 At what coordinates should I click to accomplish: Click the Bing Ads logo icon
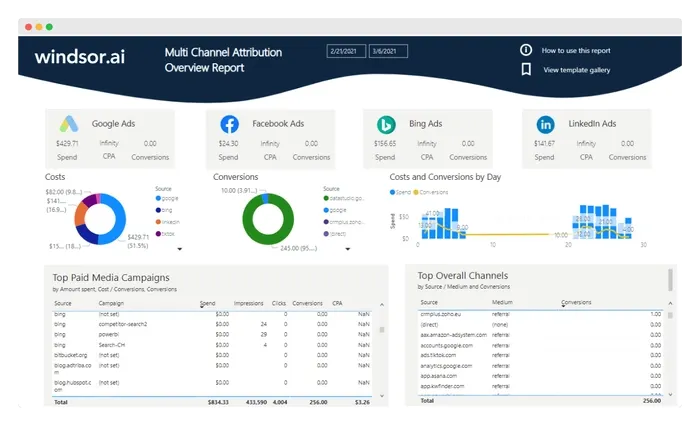(x=386, y=125)
